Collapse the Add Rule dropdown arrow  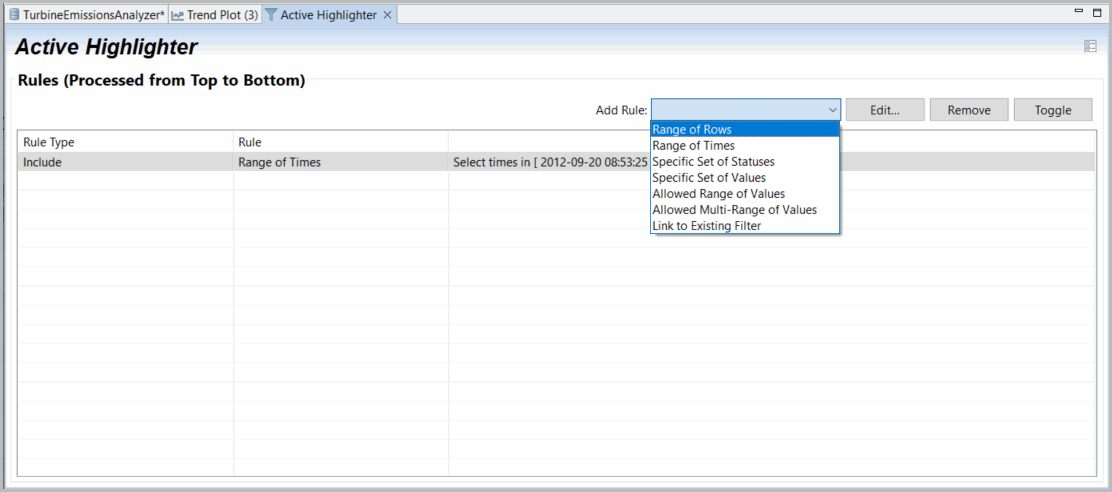(x=832, y=110)
